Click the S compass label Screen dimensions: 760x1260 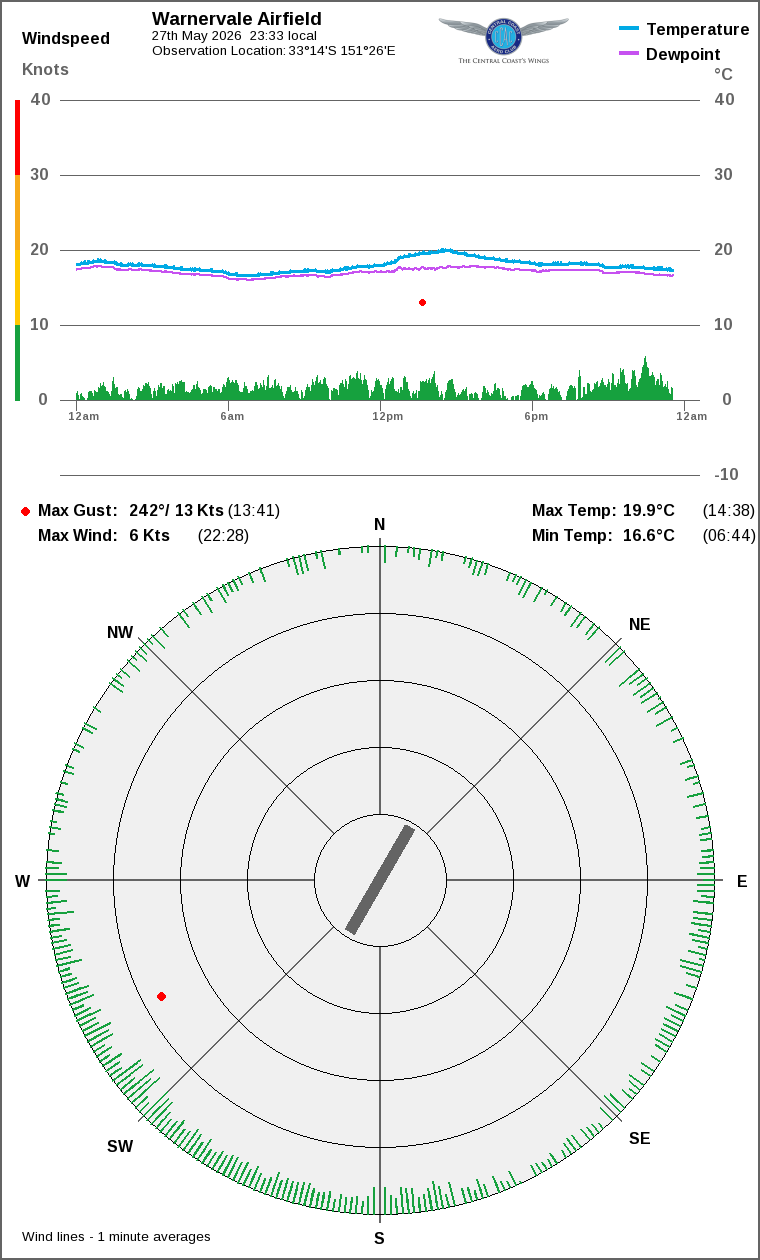(379, 1238)
